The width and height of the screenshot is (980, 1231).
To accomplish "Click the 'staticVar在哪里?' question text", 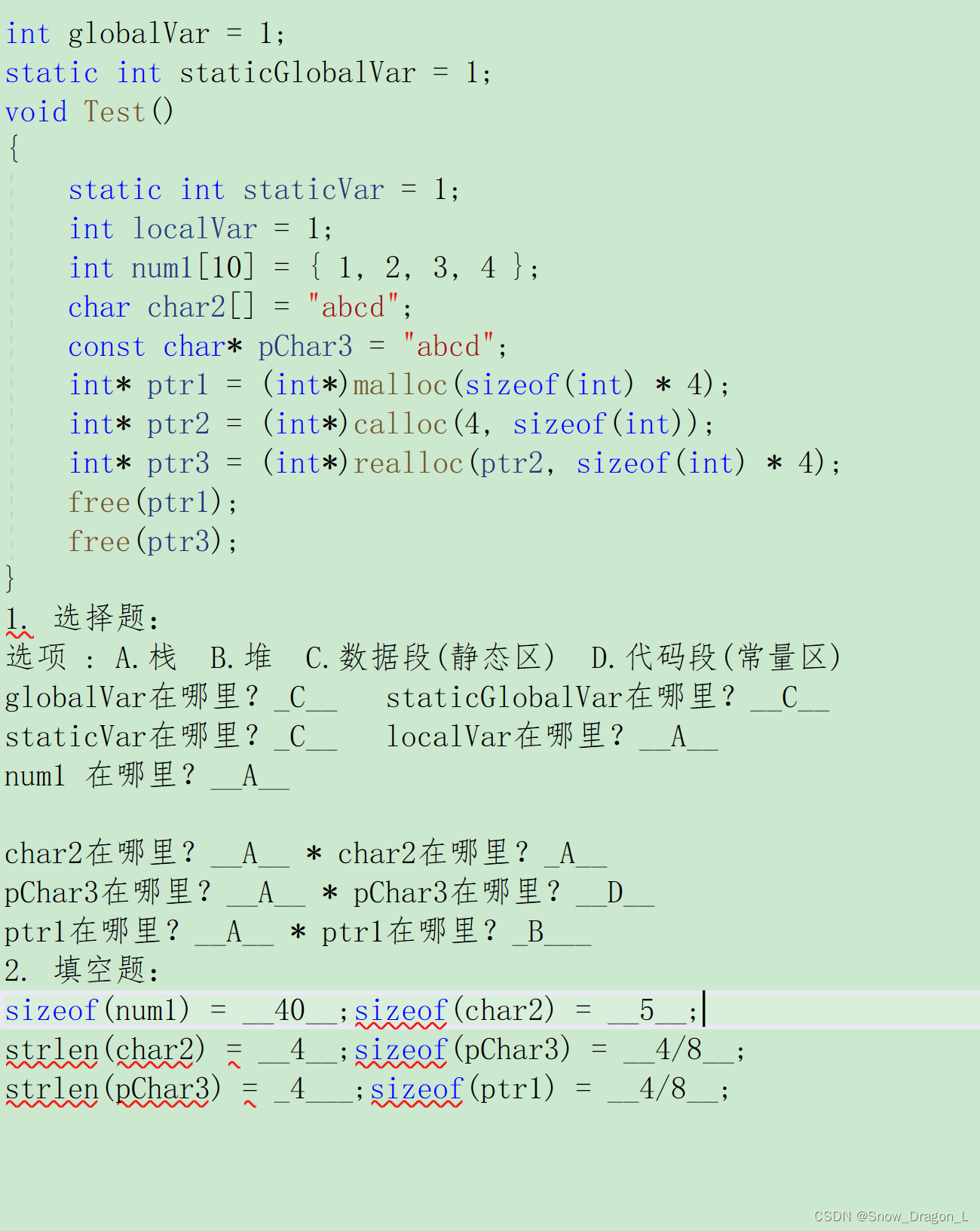I will (132, 736).
